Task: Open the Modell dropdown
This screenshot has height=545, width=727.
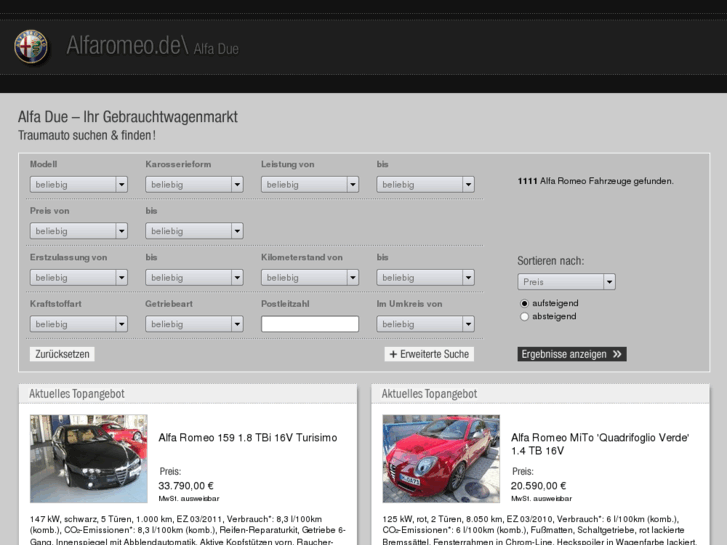Action: point(78,184)
